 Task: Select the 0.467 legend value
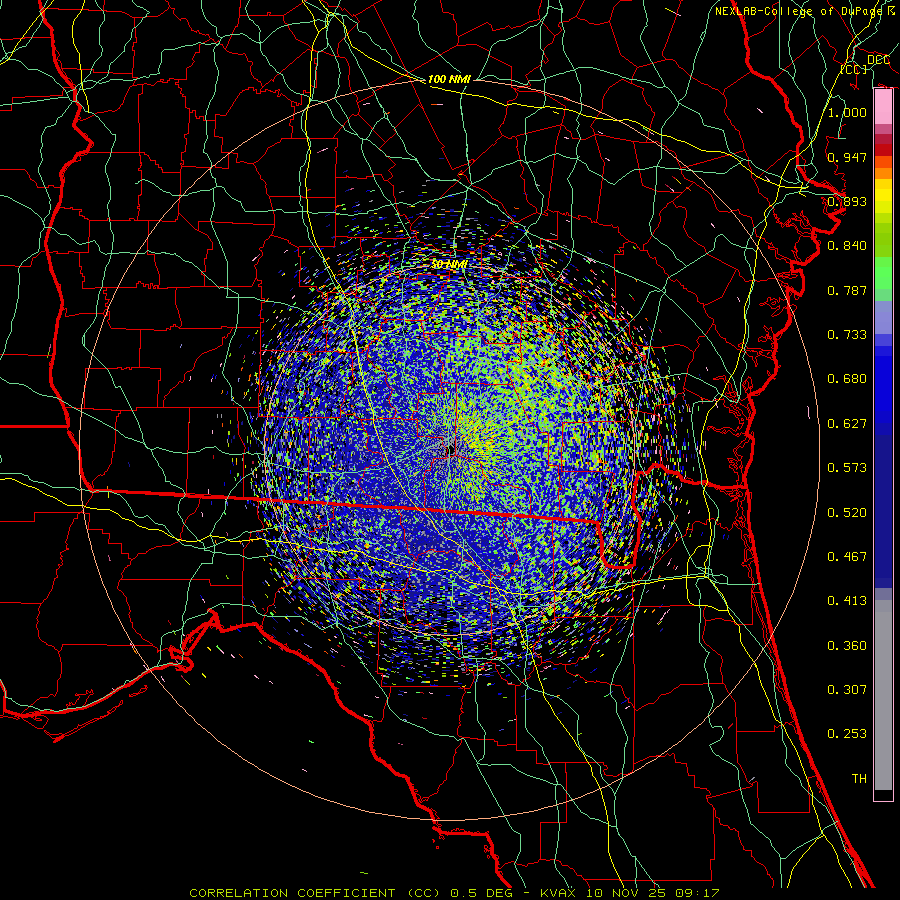(x=847, y=557)
